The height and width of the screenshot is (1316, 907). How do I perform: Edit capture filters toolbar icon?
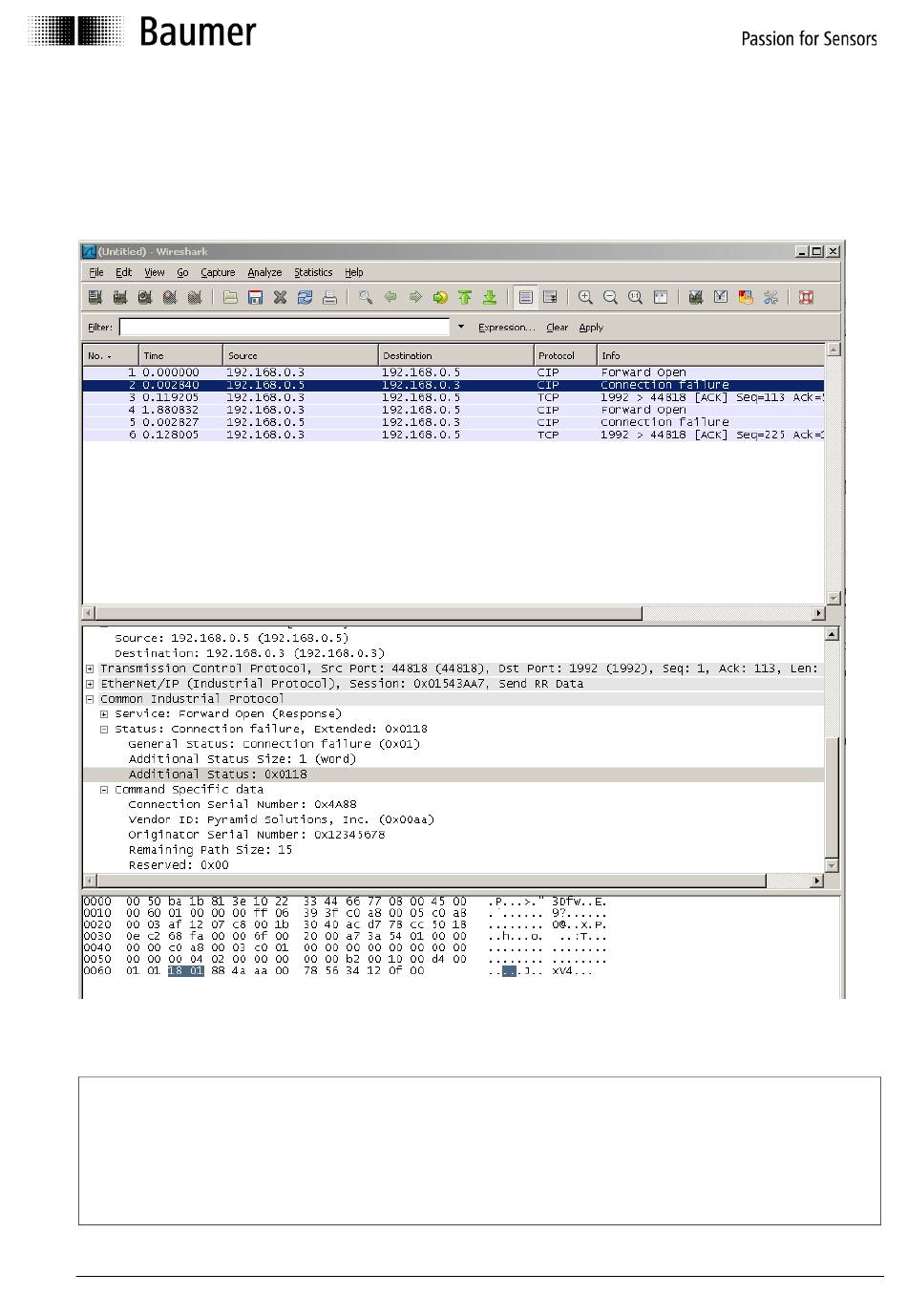coord(696,297)
